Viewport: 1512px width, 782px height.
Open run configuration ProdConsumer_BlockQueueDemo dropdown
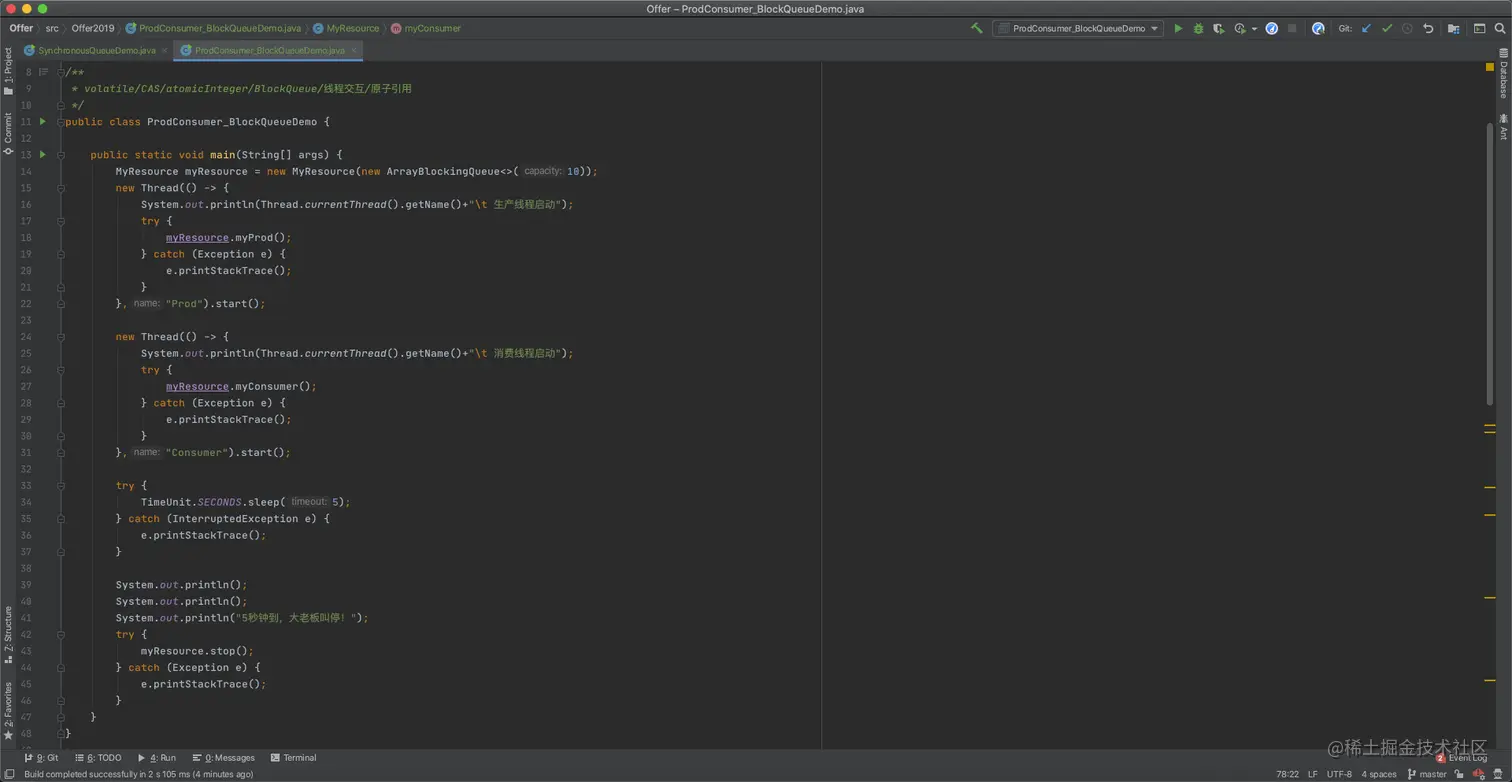pos(1078,29)
